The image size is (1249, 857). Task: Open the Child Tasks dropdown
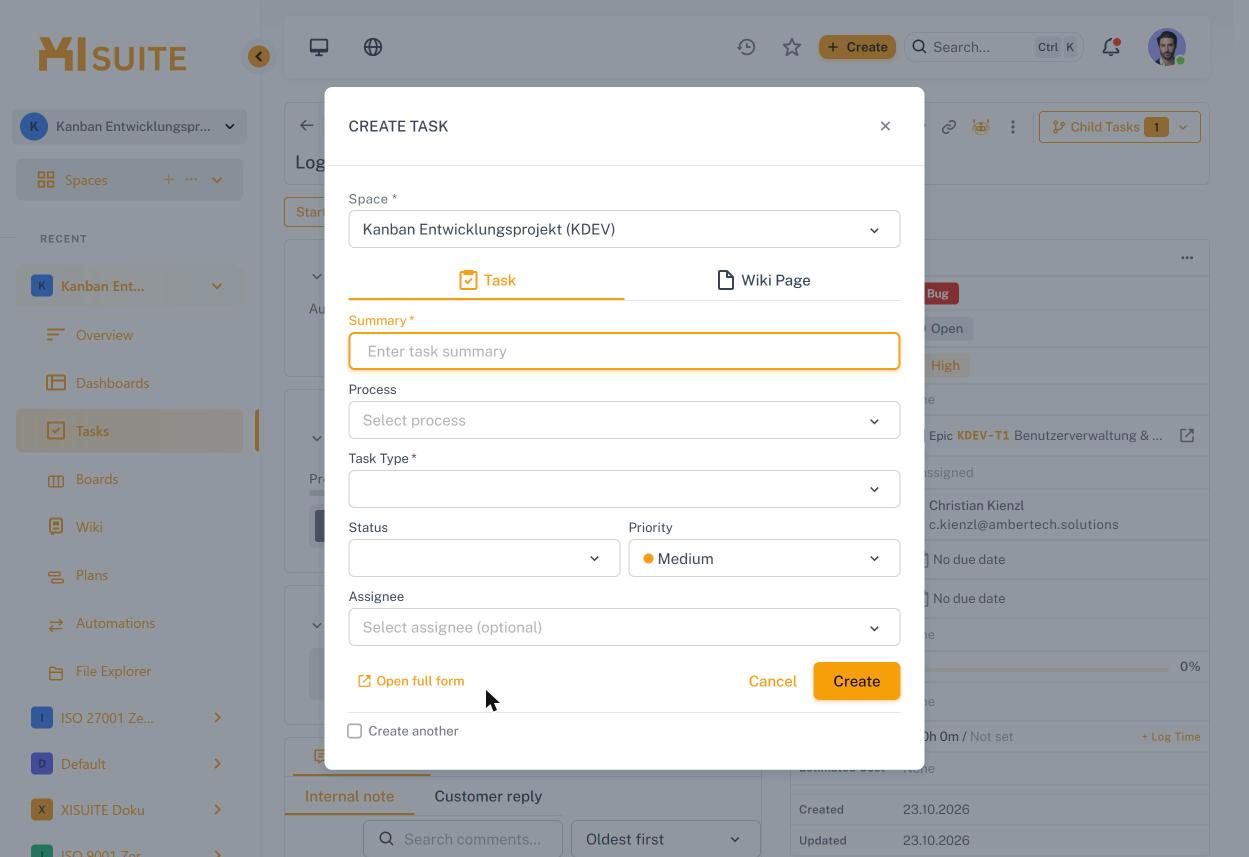[1119, 127]
